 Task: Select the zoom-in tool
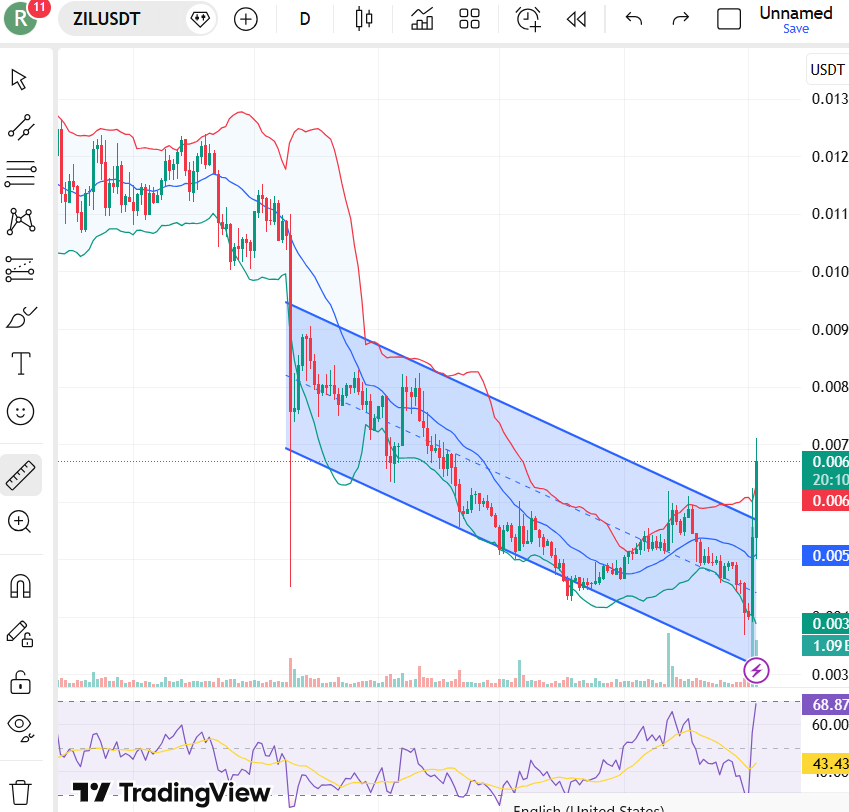(x=20, y=522)
